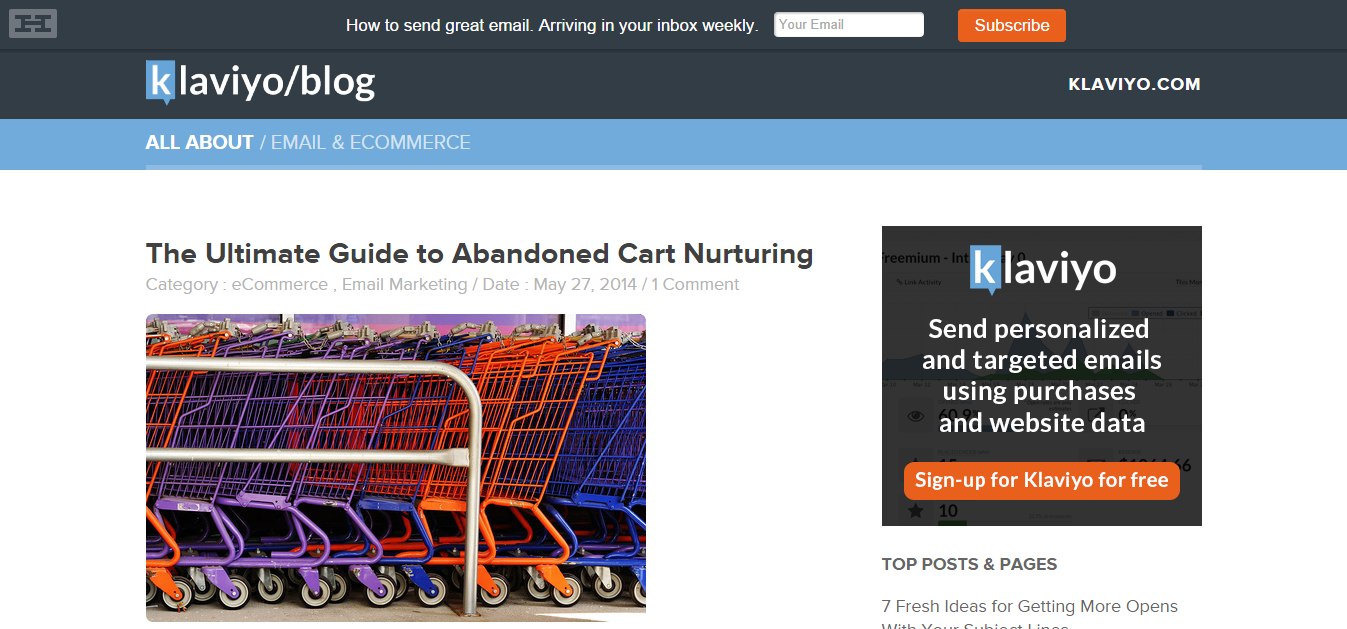The height and width of the screenshot is (629, 1347).
Task: Click the klaviyo/blog header logo
Action: [260, 82]
